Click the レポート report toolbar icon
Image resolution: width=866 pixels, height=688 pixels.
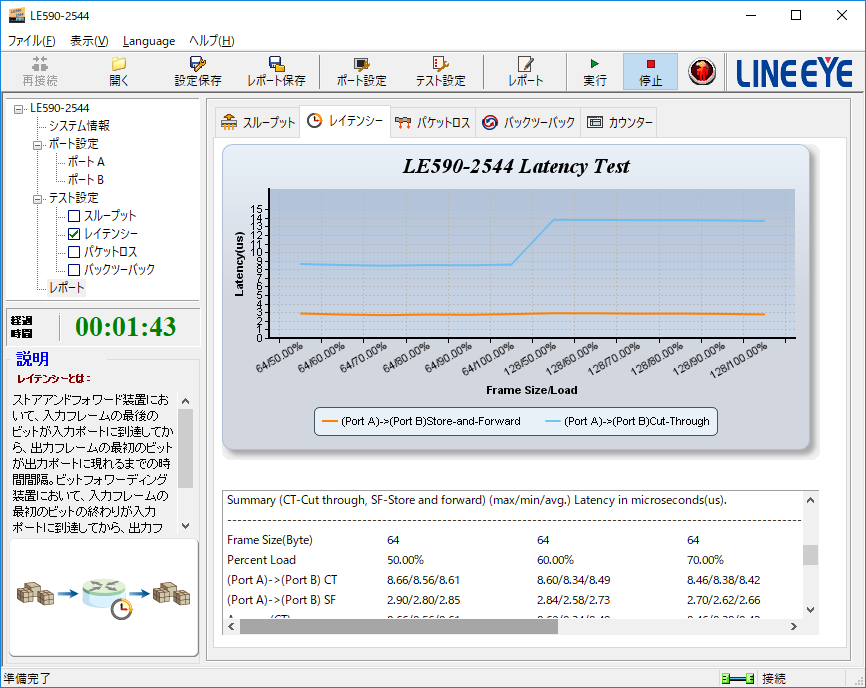[x=525, y=72]
